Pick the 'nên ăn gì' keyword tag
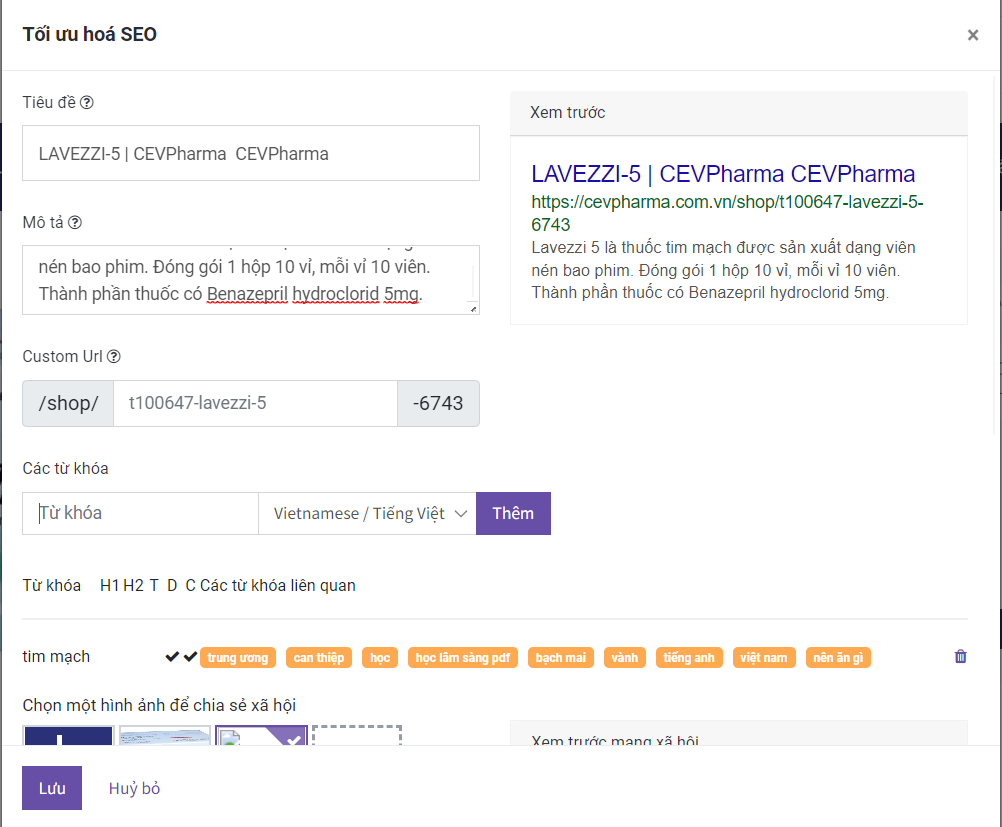1002x827 pixels. tap(838, 658)
